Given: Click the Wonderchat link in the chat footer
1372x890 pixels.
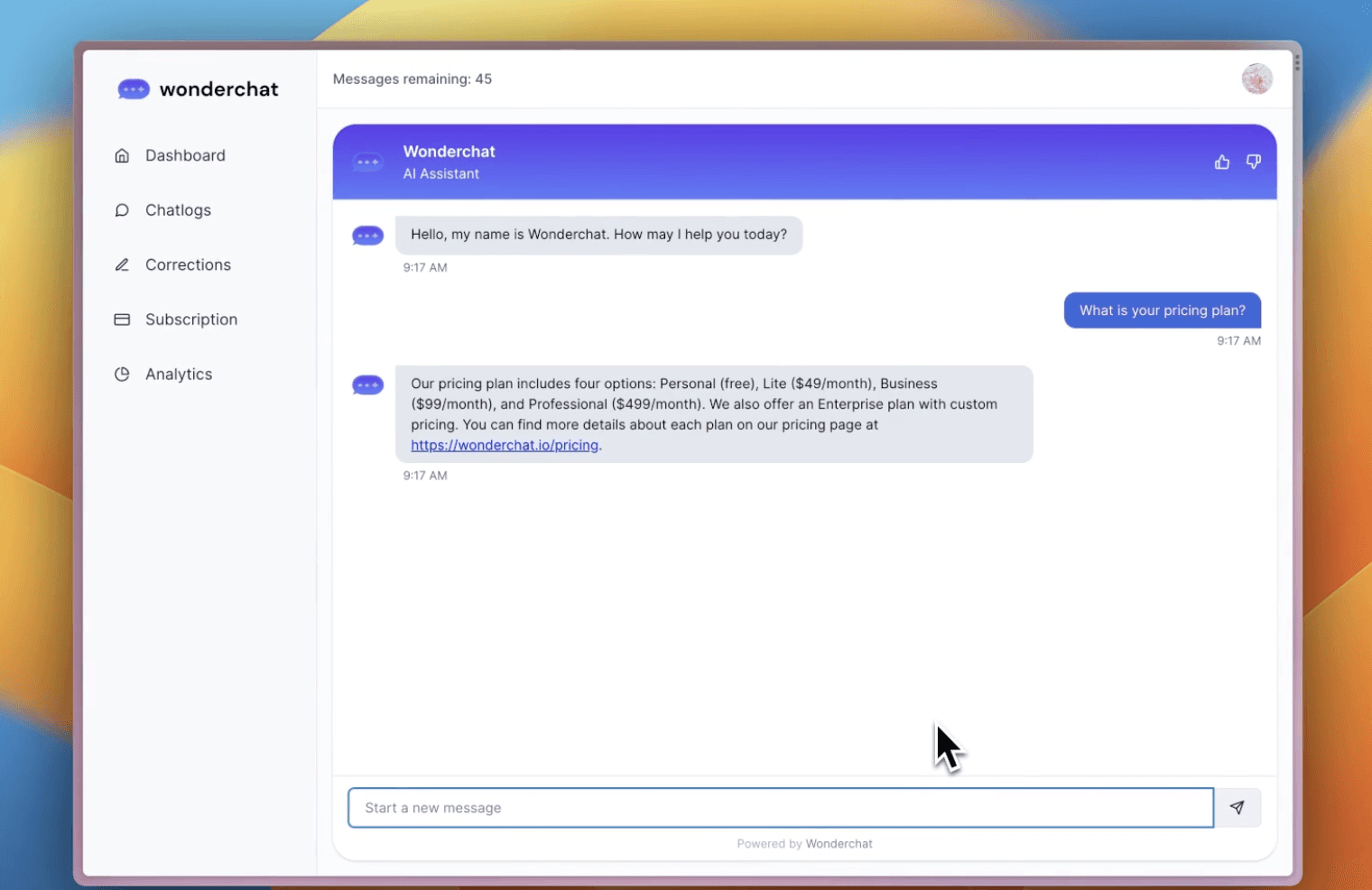Looking at the screenshot, I should pyautogui.click(x=839, y=844).
